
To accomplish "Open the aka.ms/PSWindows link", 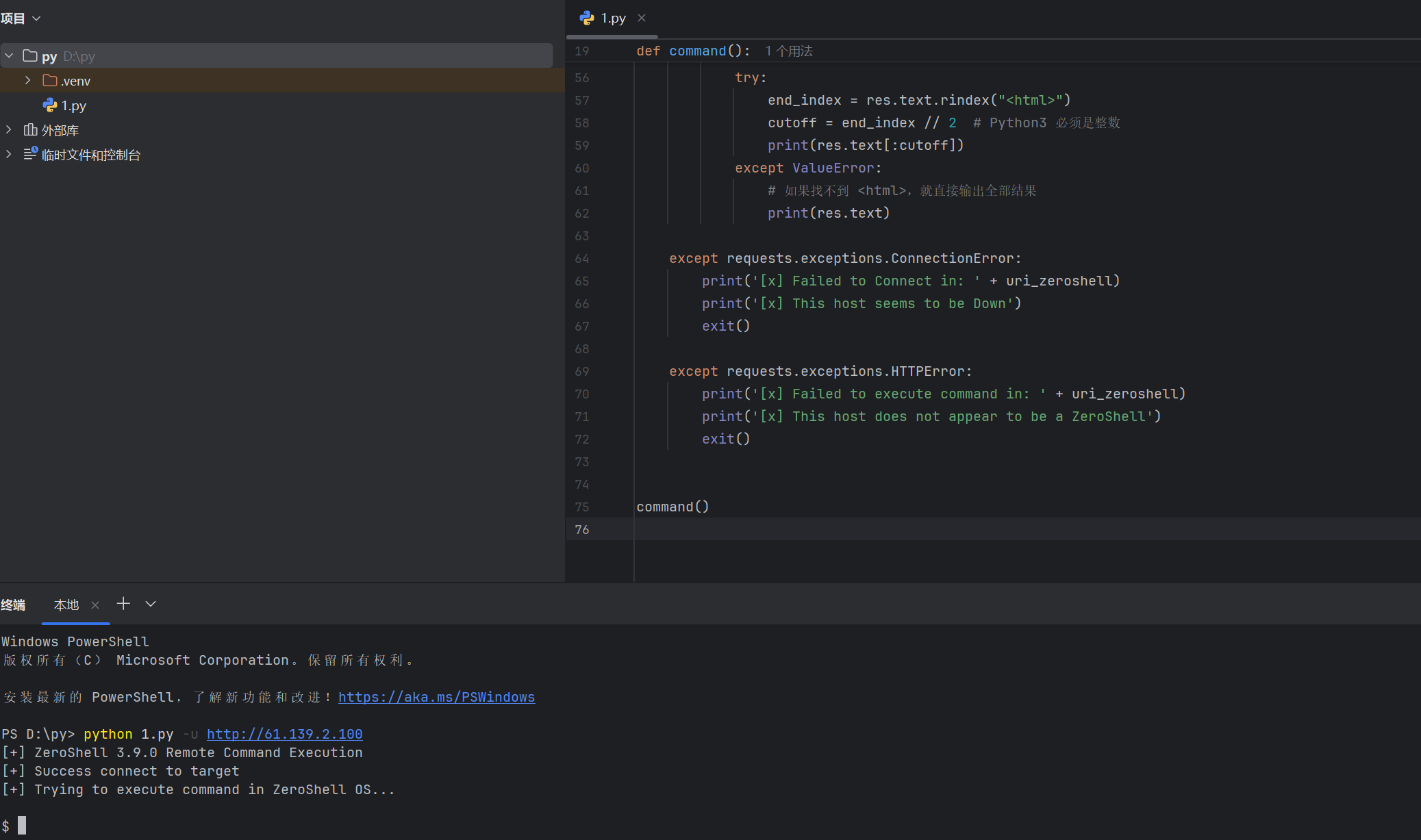I will 436,697.
